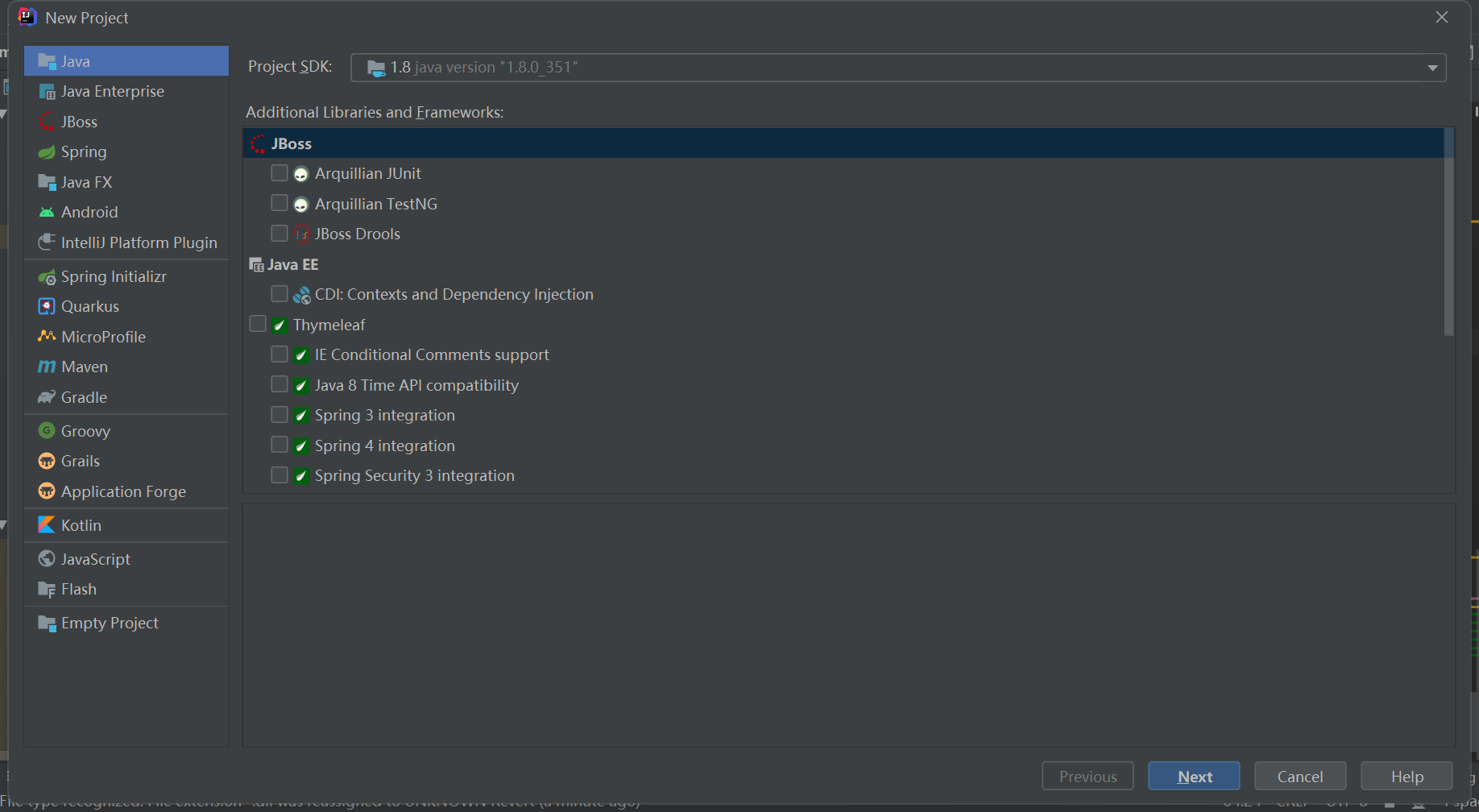Image resolution: width=1479 pixels, height=812 pixels.
Task: Choose Gradle project type label
Action: click(84, 397)
